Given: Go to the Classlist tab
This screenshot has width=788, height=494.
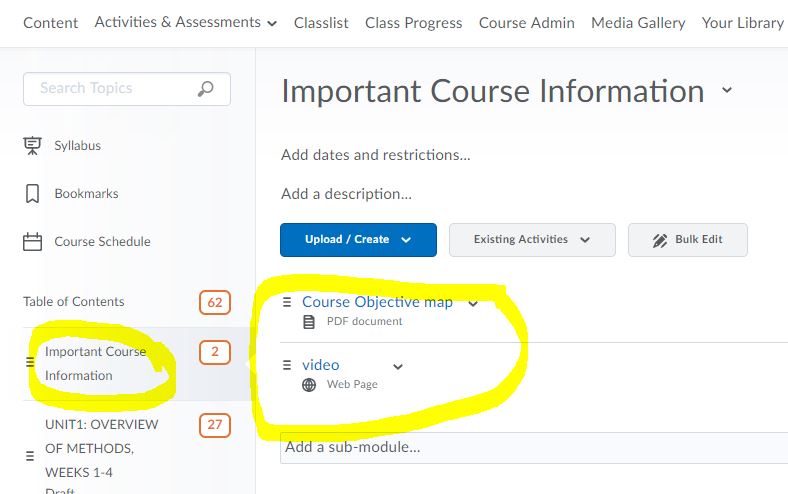Looking at the screenshot, I should coord(321,23).
